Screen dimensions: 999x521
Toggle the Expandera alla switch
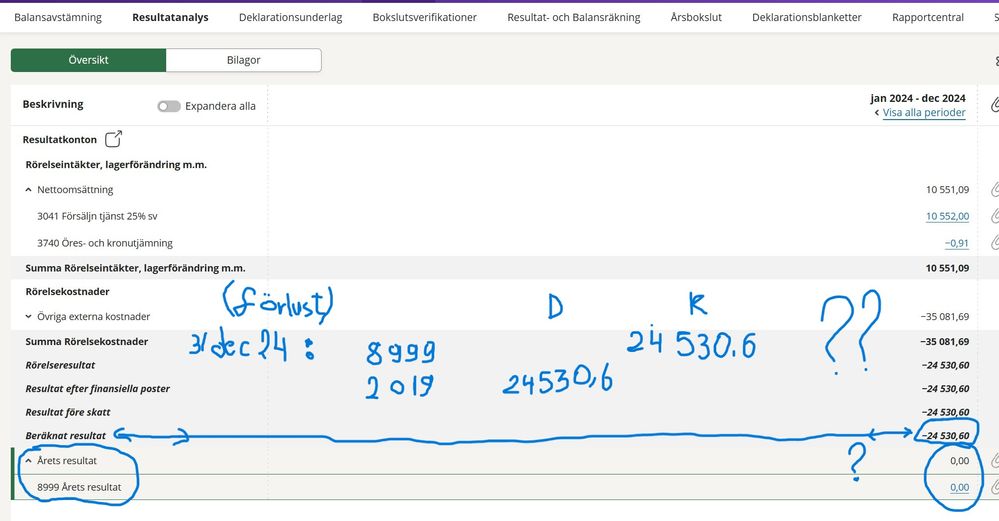[x=168, y=106]
